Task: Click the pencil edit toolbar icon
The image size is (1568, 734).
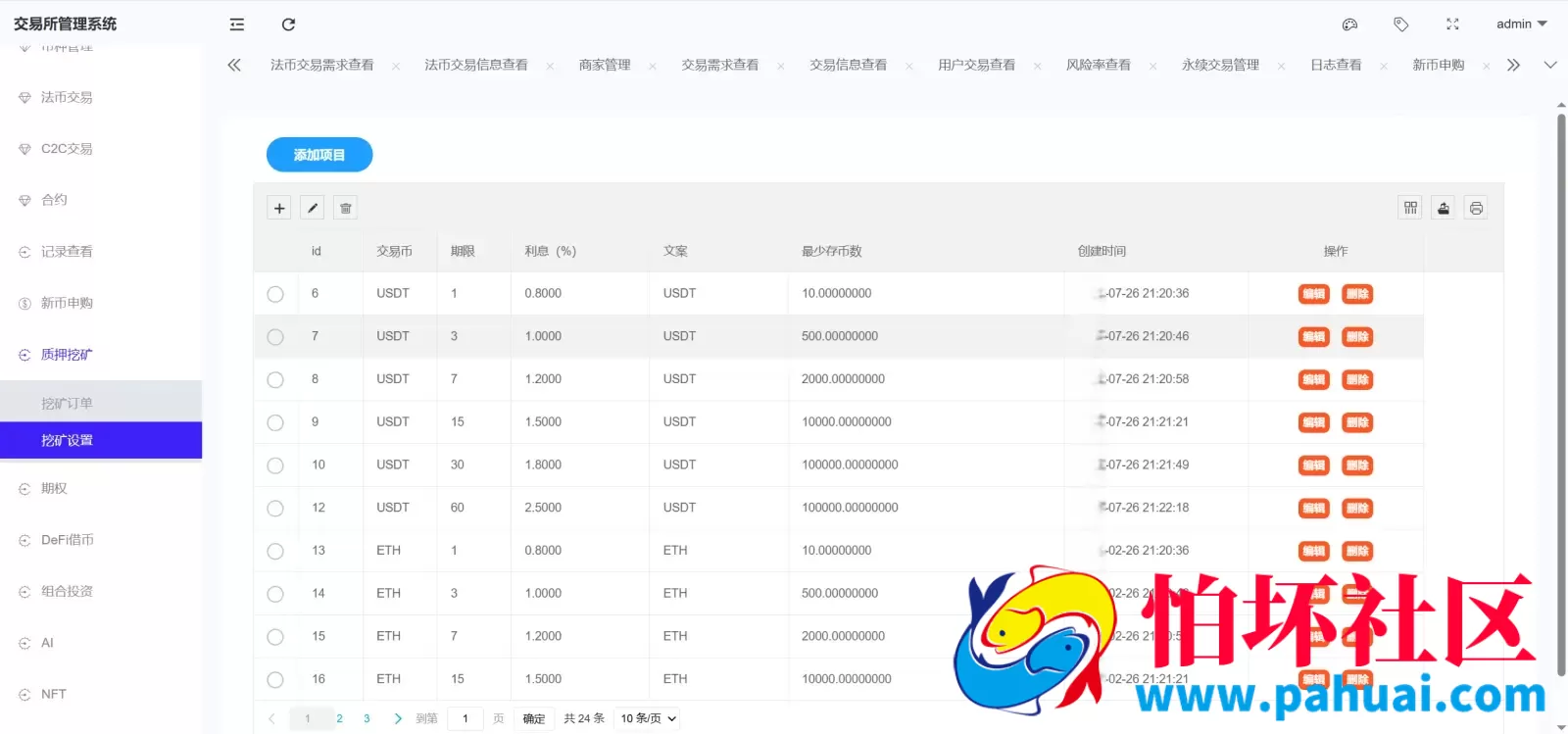Action: (x=313, y=208)
